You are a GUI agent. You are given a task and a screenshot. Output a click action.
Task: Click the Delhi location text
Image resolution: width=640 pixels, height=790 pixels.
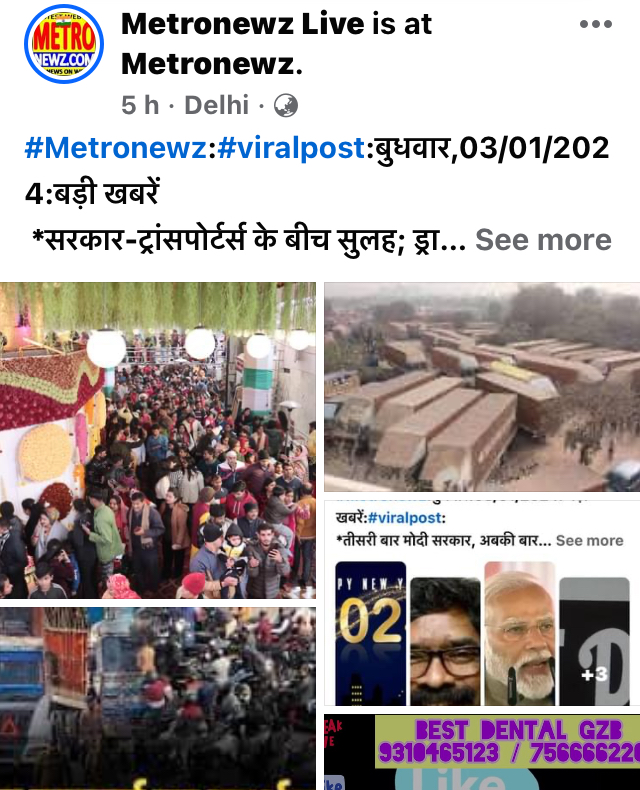(217, 105)
